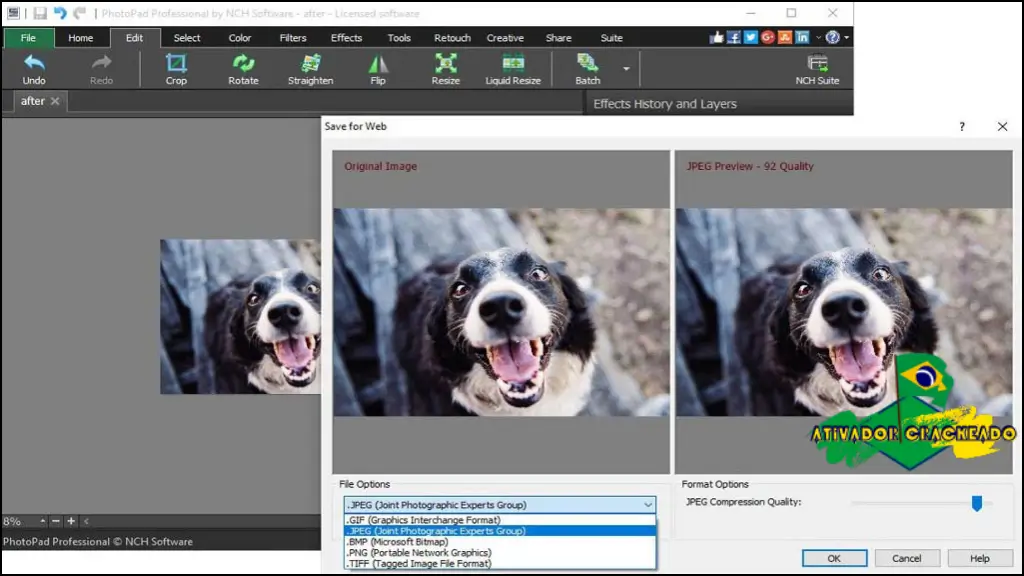1024x576 pixels.
Task: Click the 8% zoom value
Action: click(x=12, y=521)
